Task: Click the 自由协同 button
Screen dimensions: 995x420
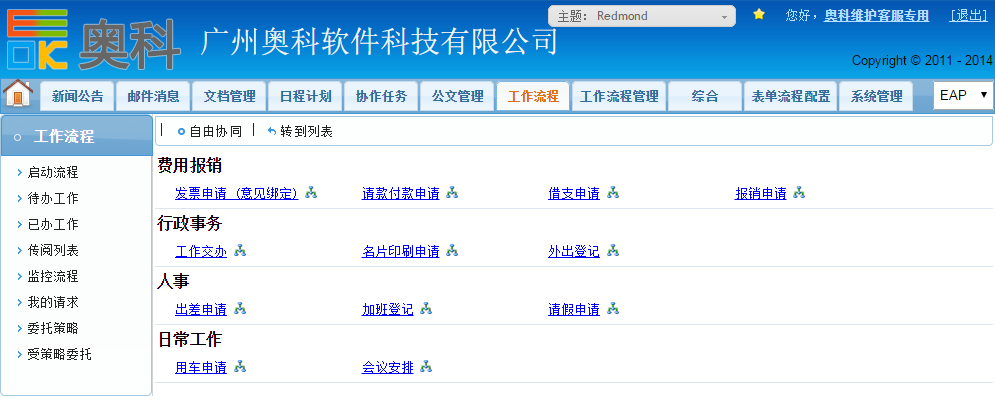Action: (x=210, y=131)
